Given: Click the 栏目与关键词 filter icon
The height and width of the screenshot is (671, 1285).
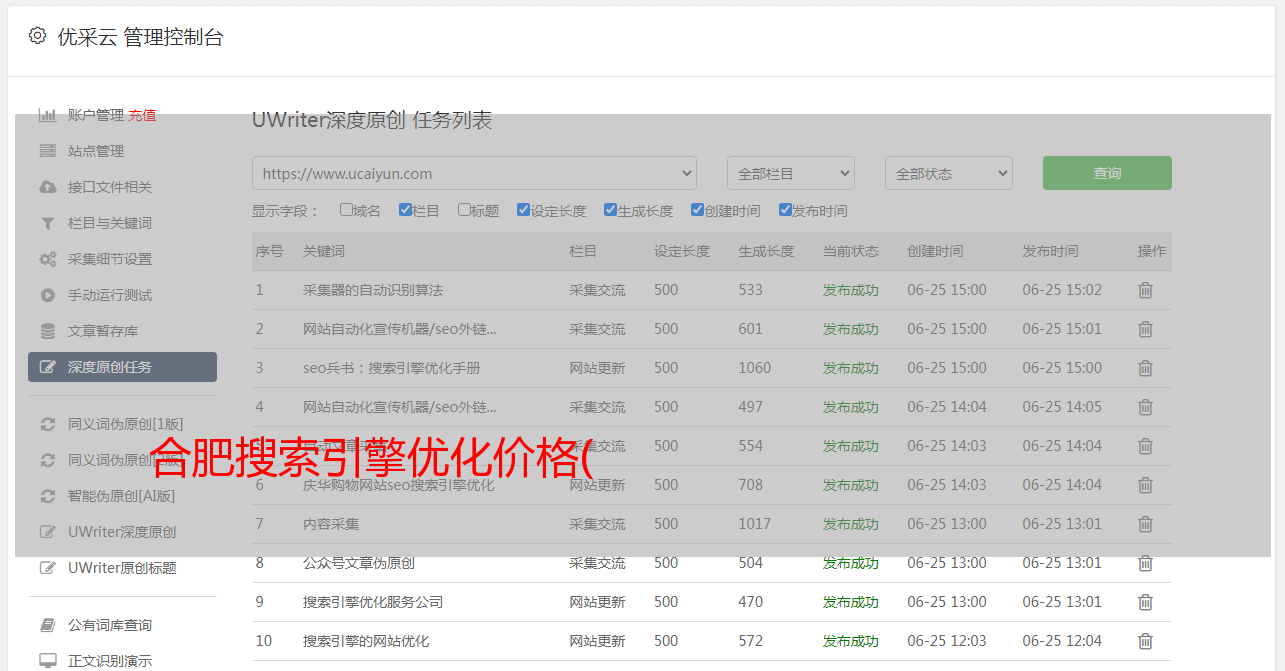Looking at the screenshot, I should click(47, 223).
